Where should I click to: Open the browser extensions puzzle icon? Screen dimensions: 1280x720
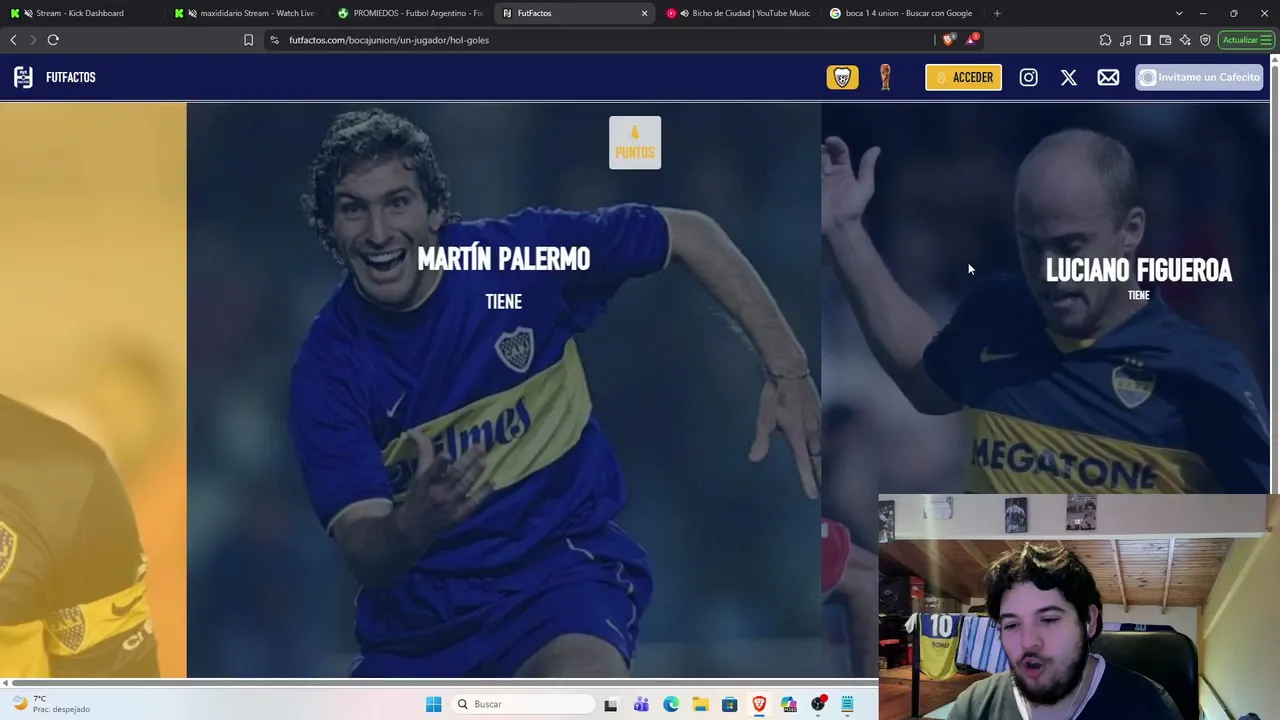[x=1105, y=40]
